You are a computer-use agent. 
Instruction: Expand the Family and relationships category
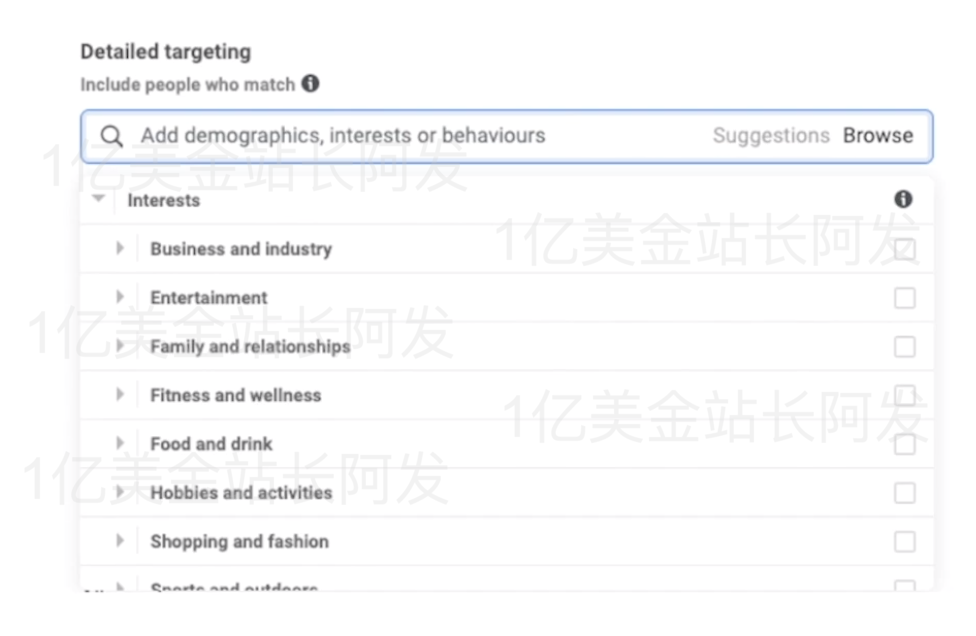[x=120, y=345]
